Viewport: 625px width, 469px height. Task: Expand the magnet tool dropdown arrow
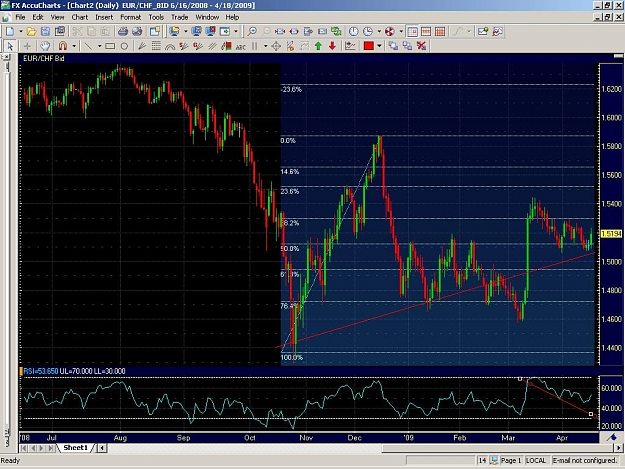tap(74, 46)
